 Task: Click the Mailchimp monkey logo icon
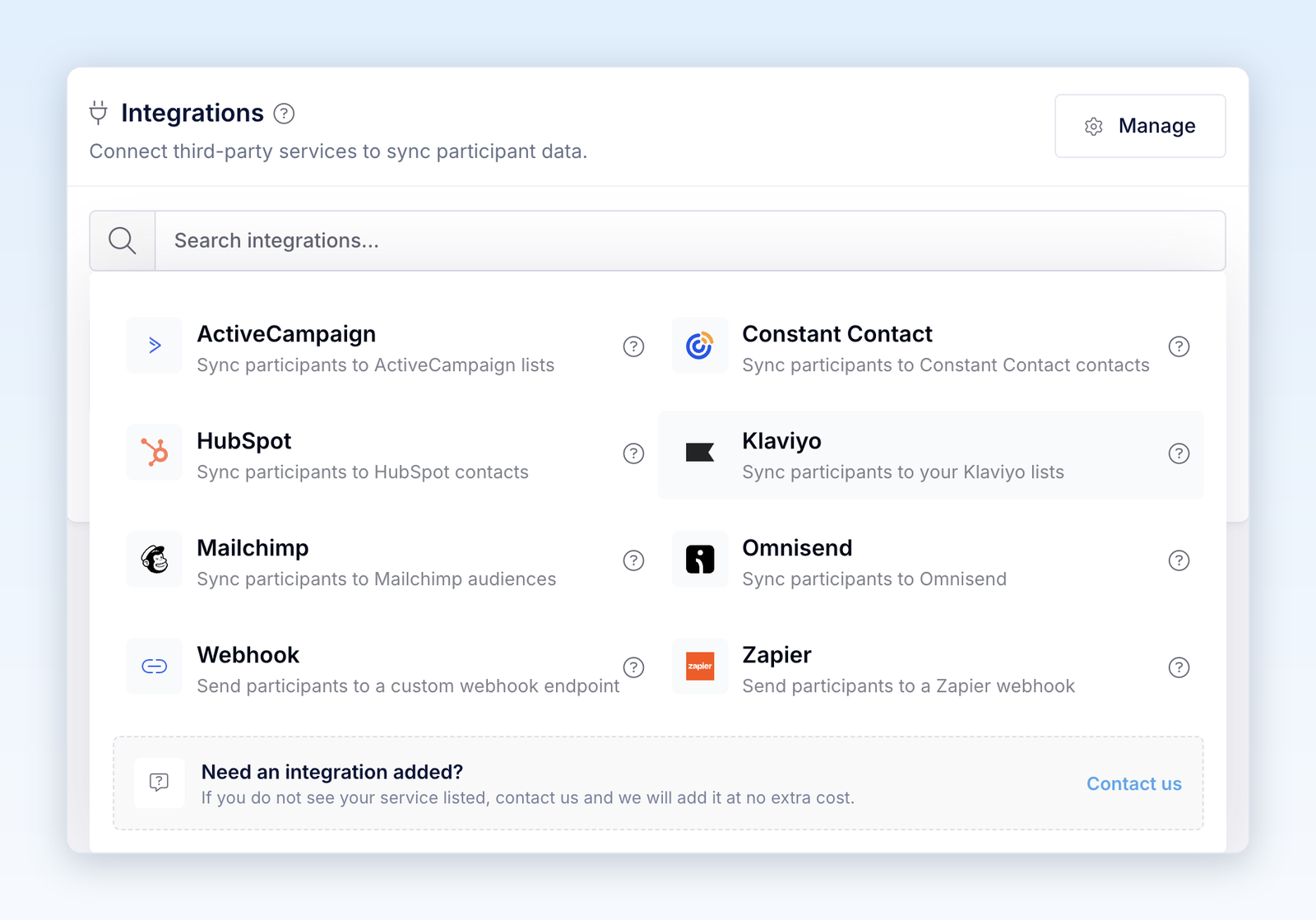[x=155, y=560]
